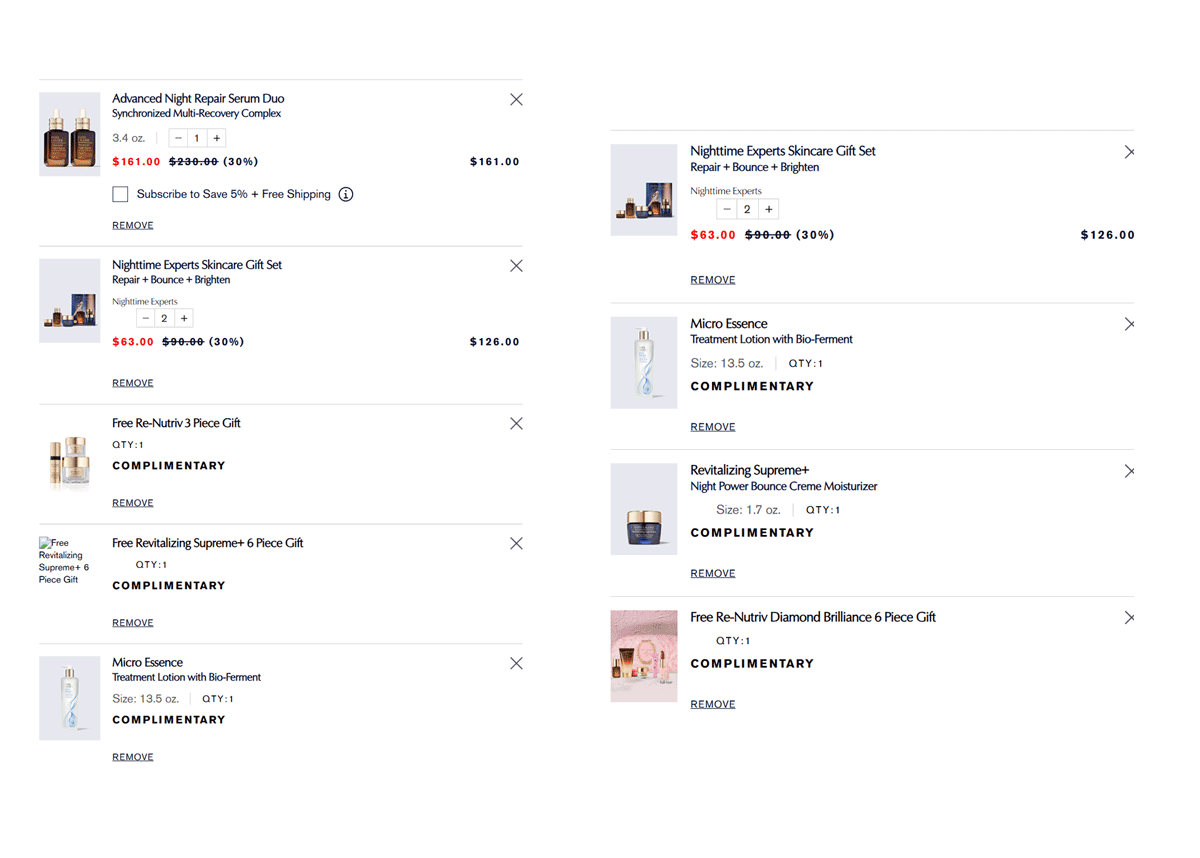Click minus on right Nighttime Experts Gift Set
This screenshot has height=858, width=1200.
point(727,209)
